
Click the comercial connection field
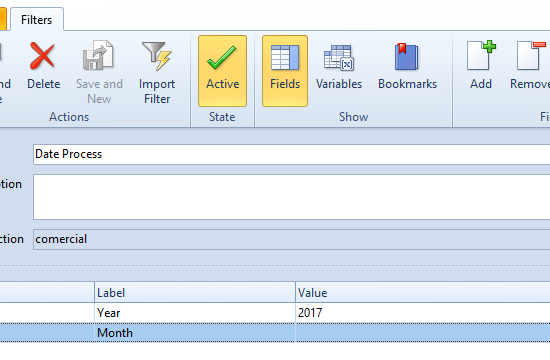tap(291, 239)
